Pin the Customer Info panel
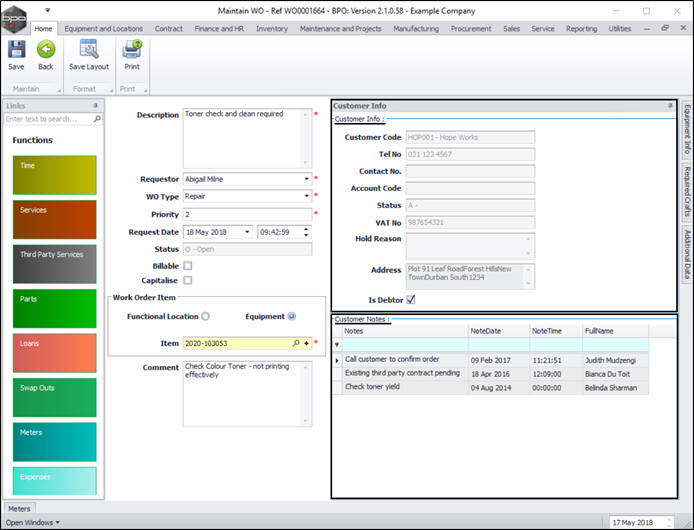This screenshot has width=694, height=530. tap(670, 105)
